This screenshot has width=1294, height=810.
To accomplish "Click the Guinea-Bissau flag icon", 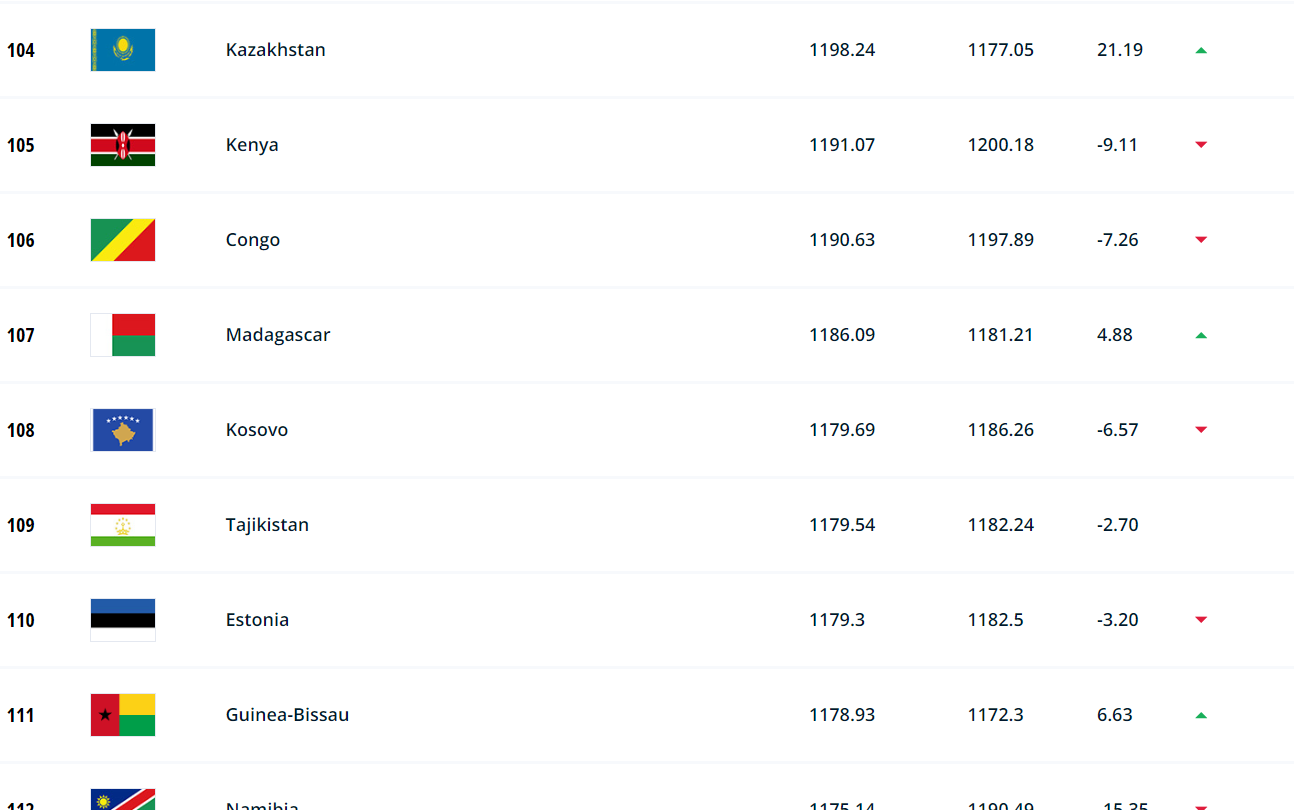I will pos(123,715).
